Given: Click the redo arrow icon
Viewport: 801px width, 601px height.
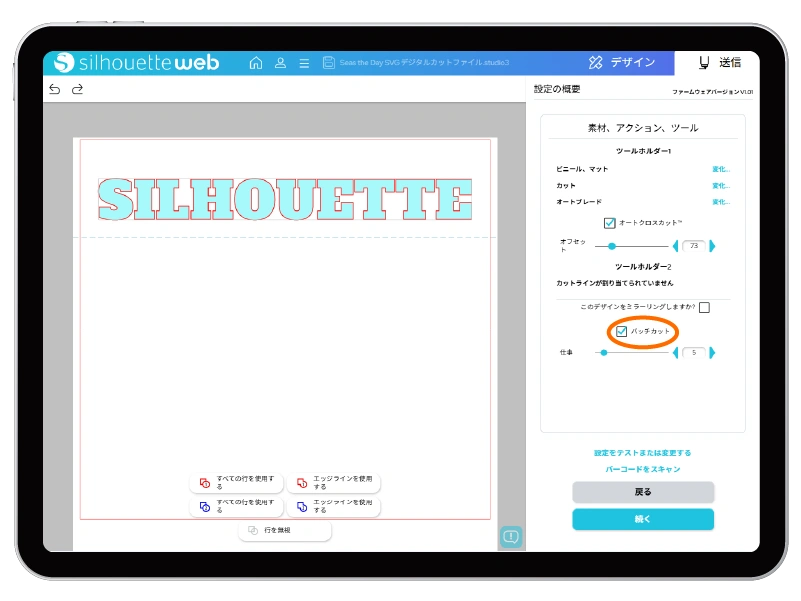Looking at the screenshot, I should tap(78, 90).
